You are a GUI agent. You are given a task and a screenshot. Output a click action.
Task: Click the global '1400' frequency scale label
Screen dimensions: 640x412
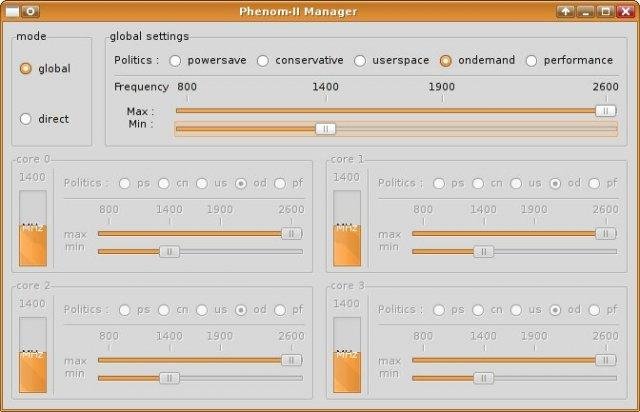coord(325,87)
